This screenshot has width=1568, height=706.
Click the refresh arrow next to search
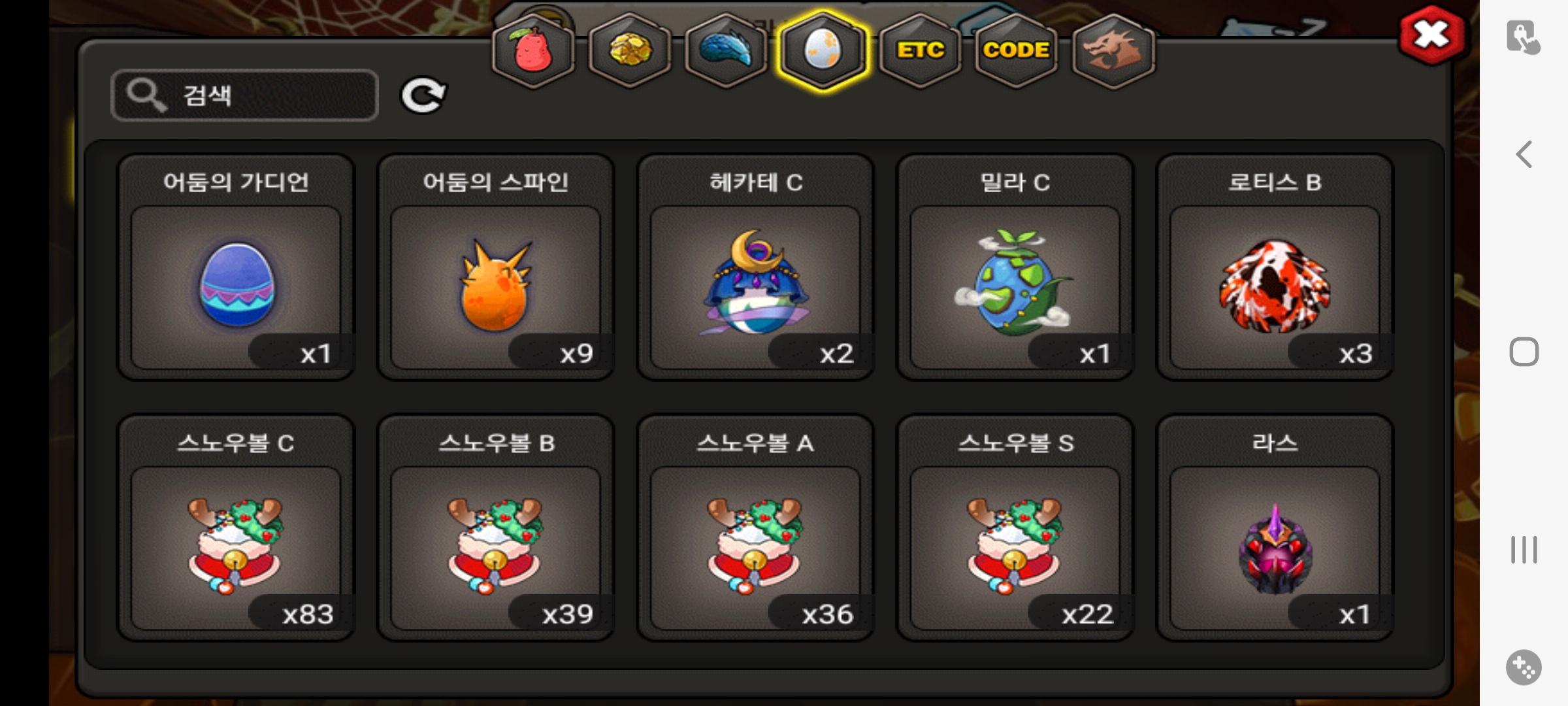pos(423,95)
